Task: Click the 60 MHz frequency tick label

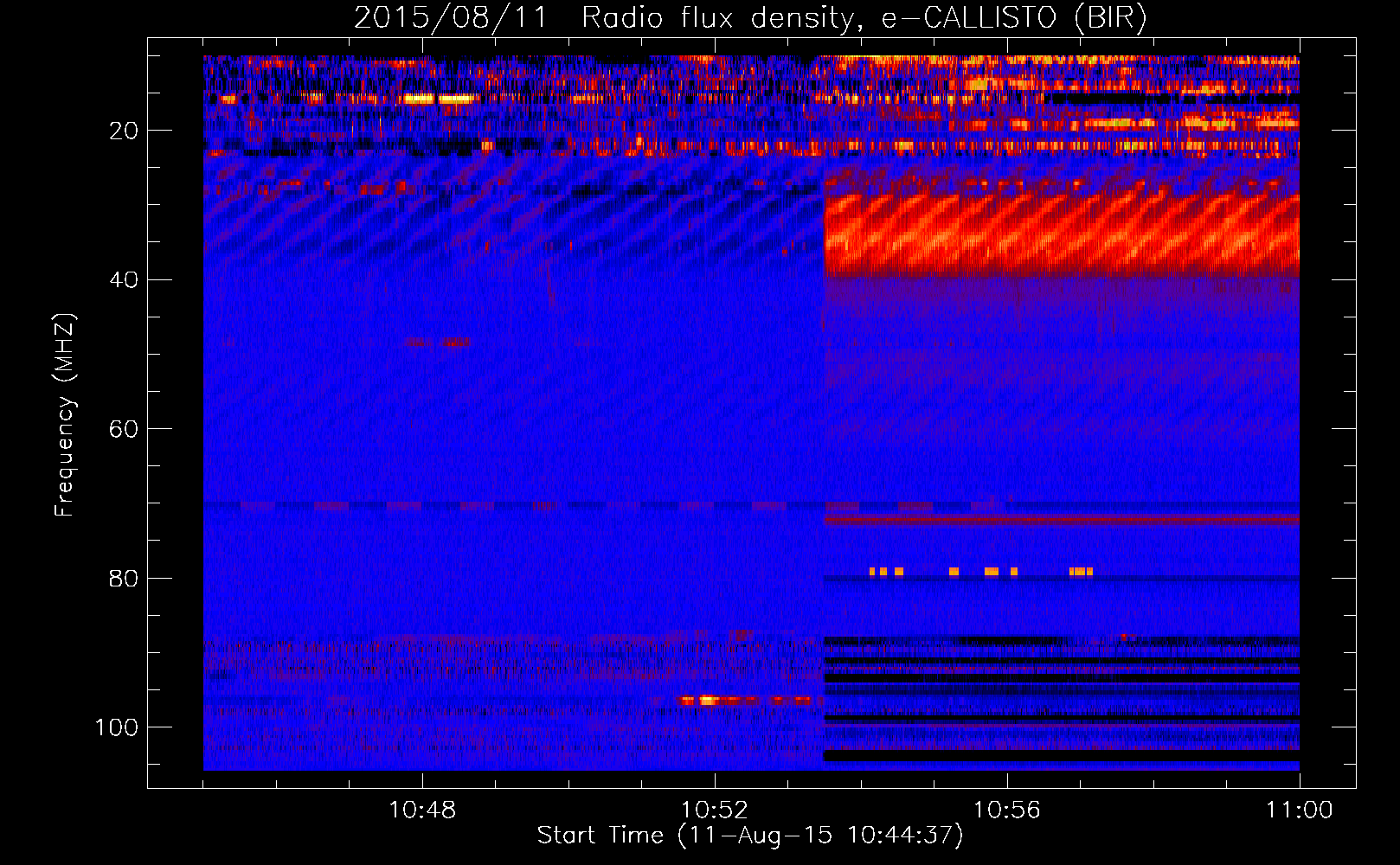Action: (x=124, y=429)
